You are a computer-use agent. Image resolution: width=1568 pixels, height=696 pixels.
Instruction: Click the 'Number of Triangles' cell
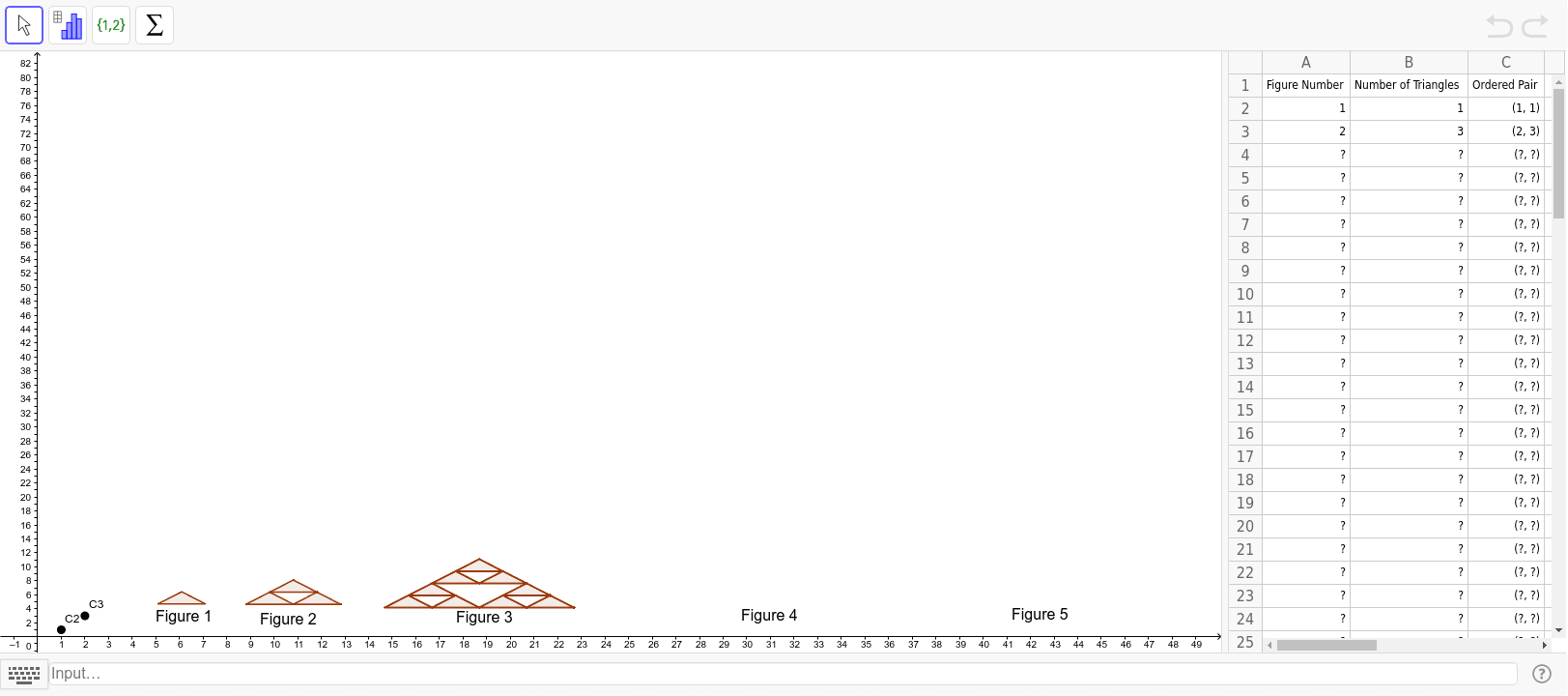click(x=1409, y=85)
